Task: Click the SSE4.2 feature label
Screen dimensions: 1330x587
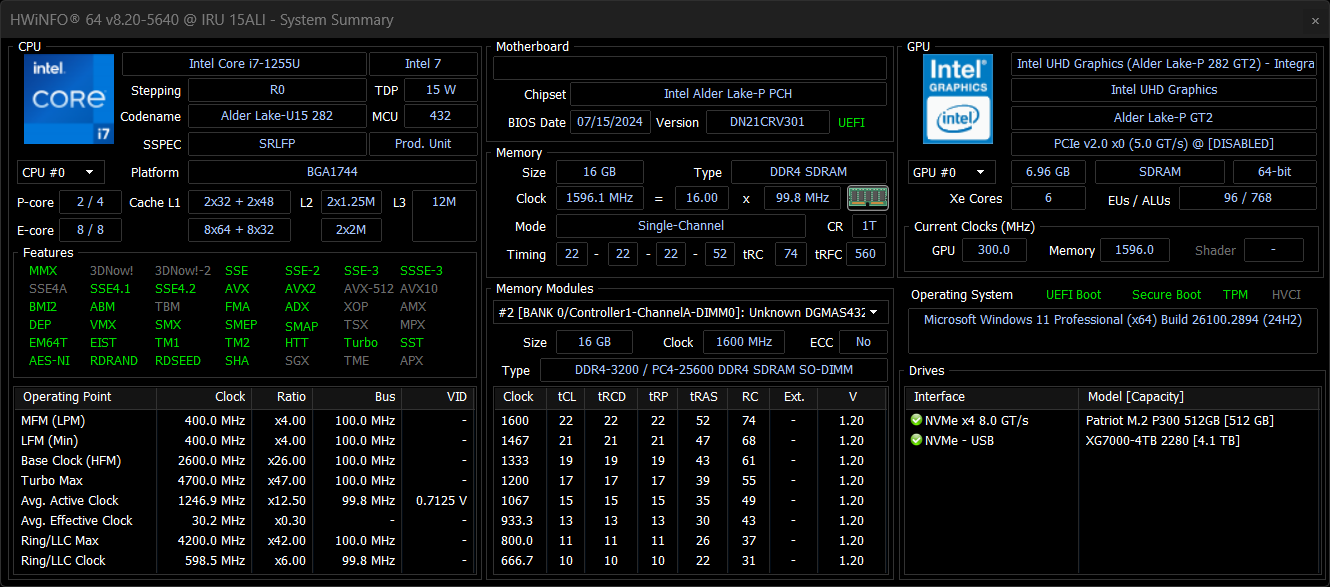Action: point(175,288)
